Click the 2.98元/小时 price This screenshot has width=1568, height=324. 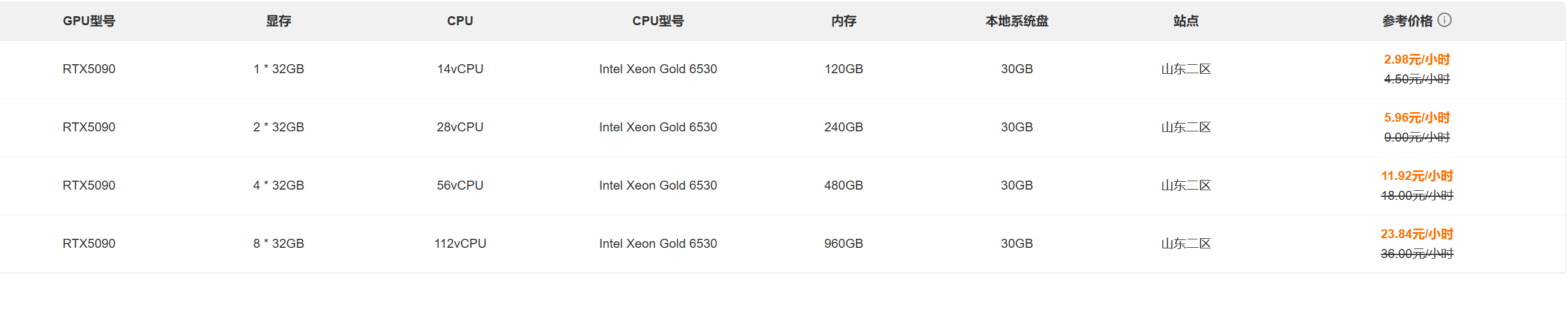coord(1417,59)
